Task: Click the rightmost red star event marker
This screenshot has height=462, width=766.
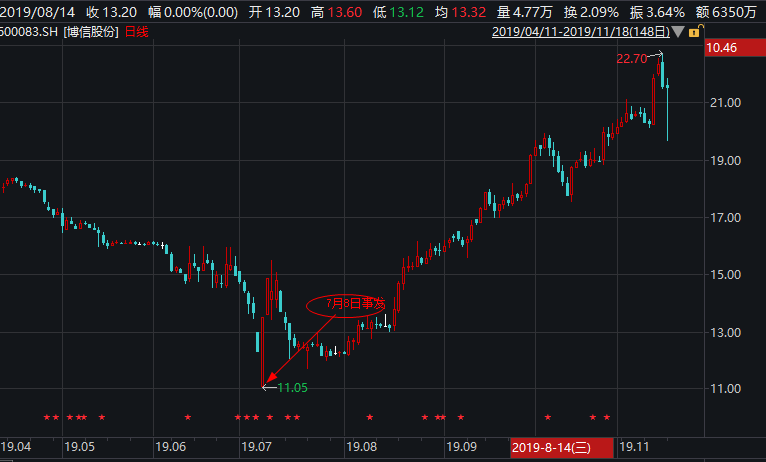Action: (606, 417)
